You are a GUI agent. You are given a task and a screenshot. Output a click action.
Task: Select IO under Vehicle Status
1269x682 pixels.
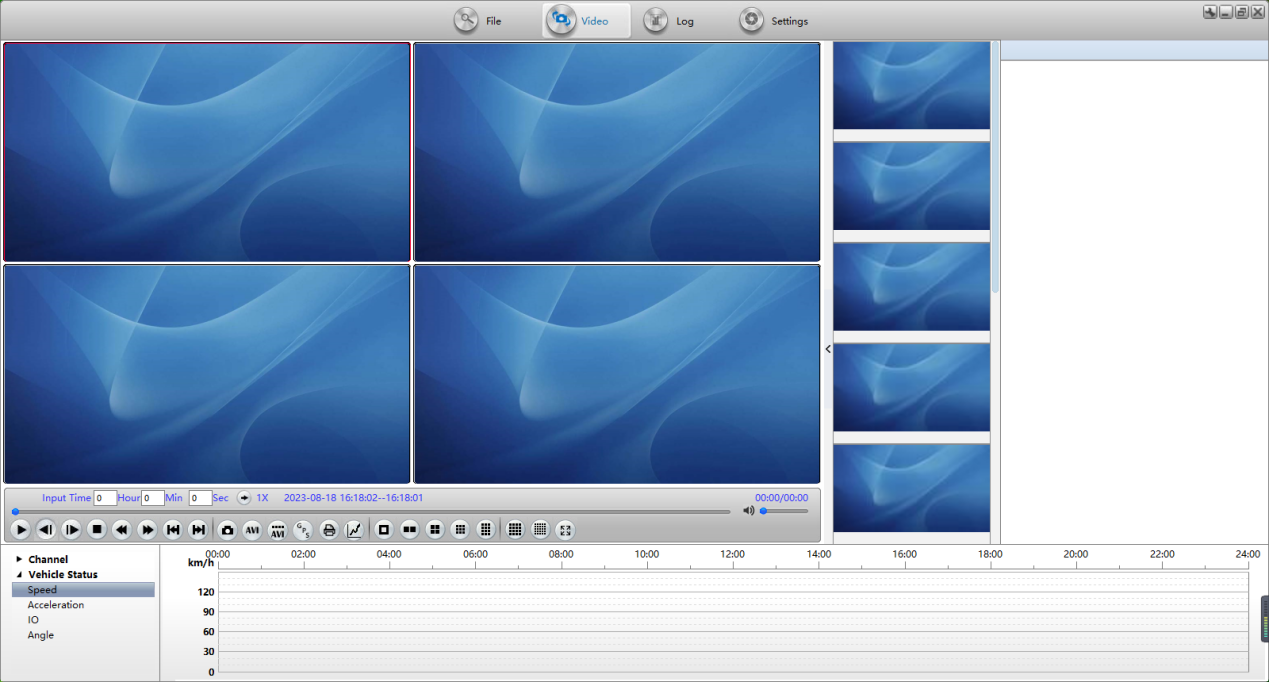point(33,620)
